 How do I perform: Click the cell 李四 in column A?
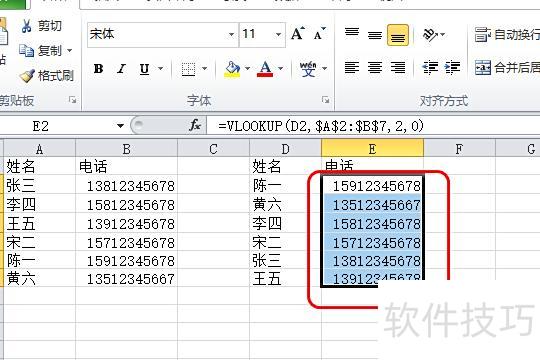pyautogui.click(x=39, y=204)
